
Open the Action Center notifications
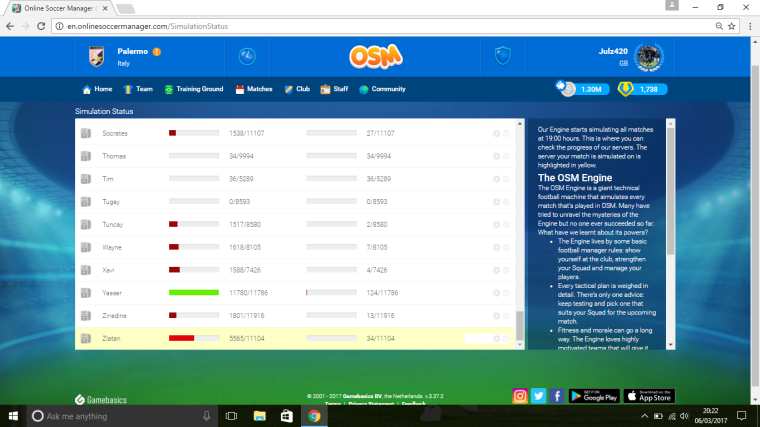point(742,416)
